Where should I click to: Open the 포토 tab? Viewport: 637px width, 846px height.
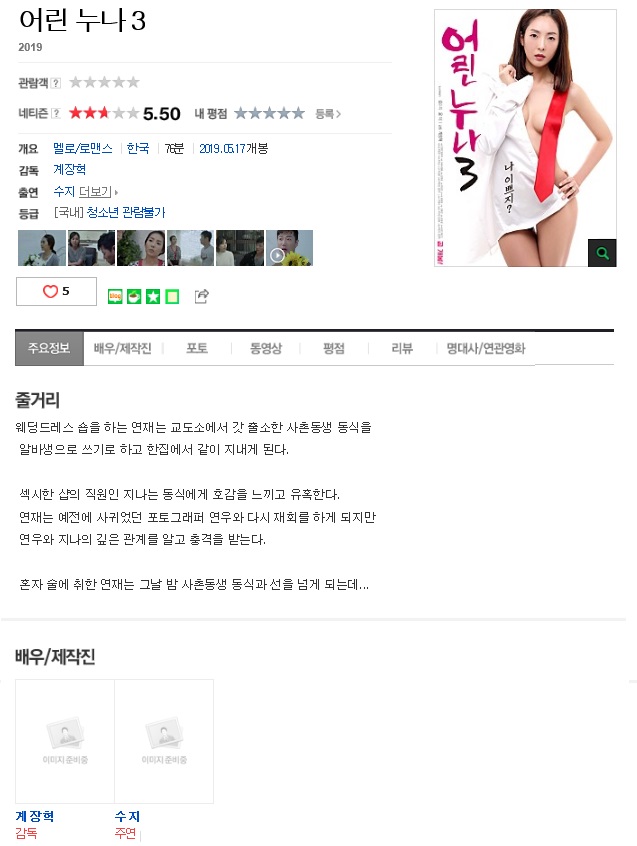pyautogui.click(x=197, y=348)
